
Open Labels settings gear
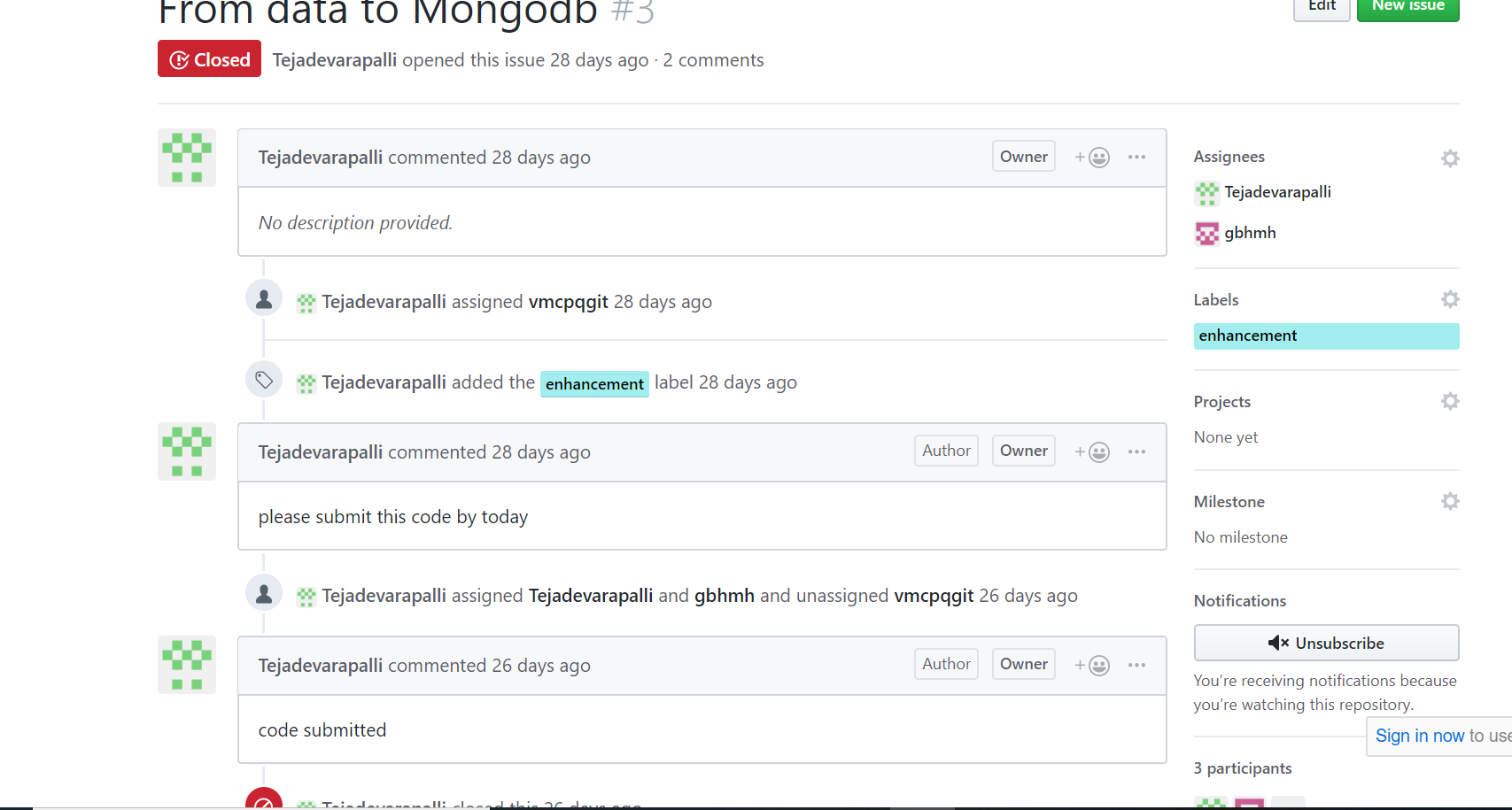[x=1449, y=299]
